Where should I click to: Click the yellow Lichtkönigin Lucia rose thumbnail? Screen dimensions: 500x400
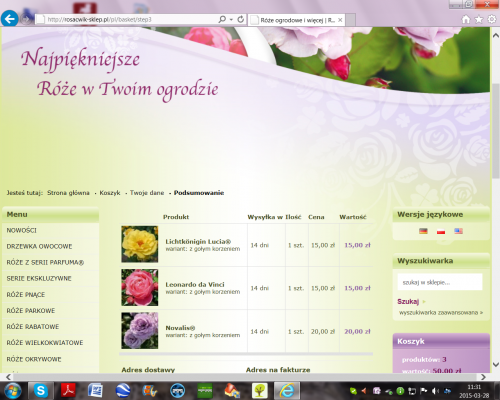point(140,244)
